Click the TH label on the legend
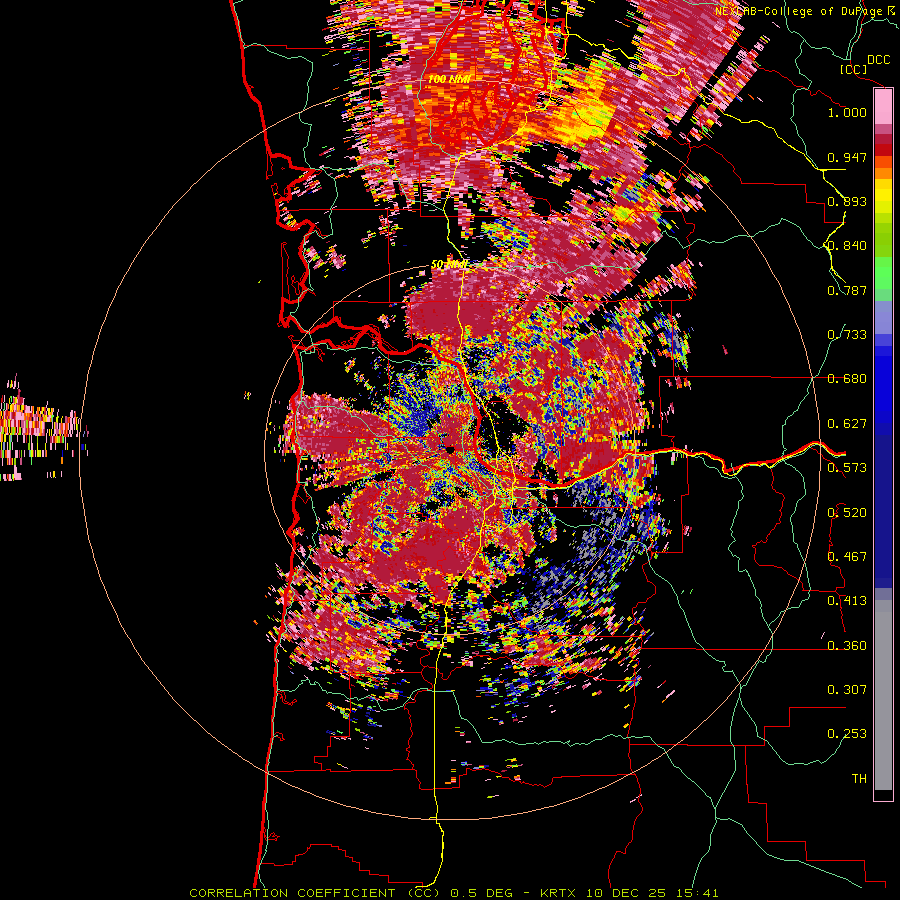 pos(859,779)
